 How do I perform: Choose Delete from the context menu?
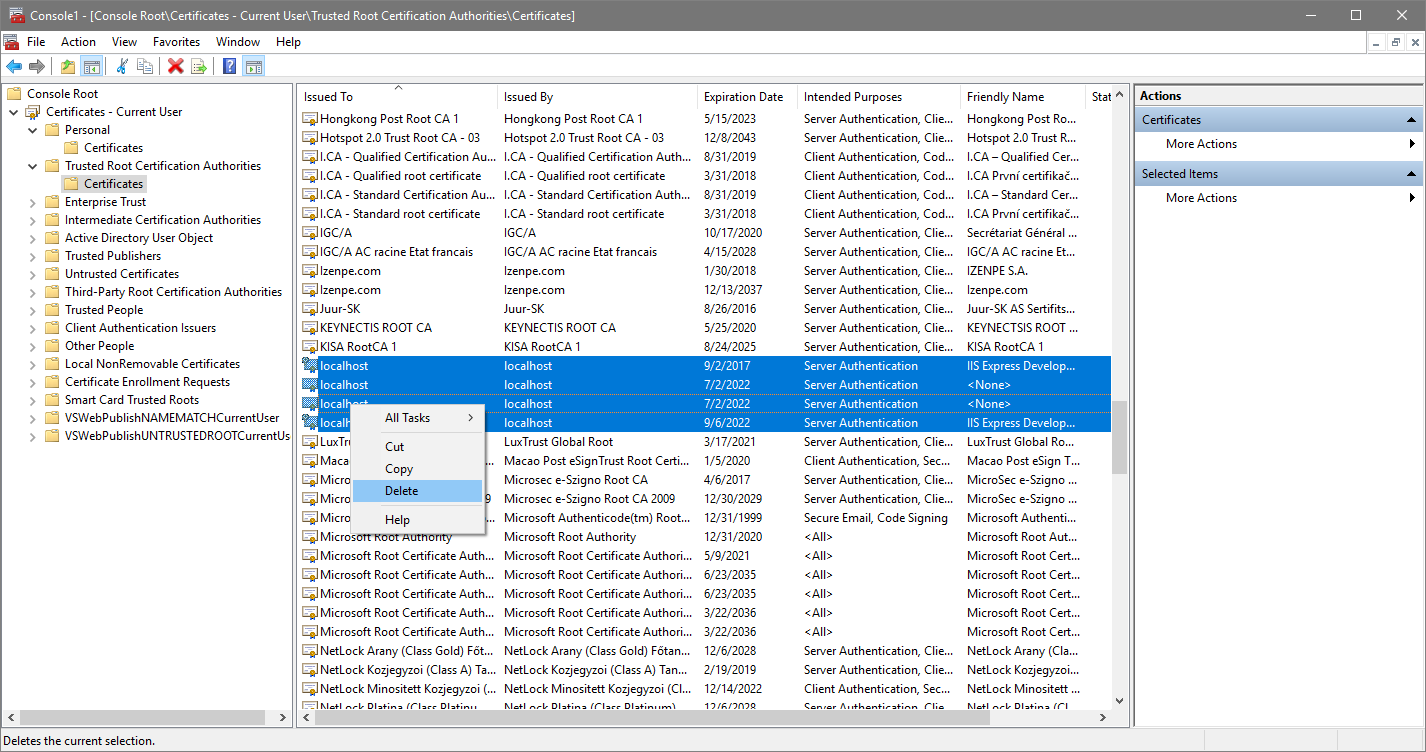418,491
